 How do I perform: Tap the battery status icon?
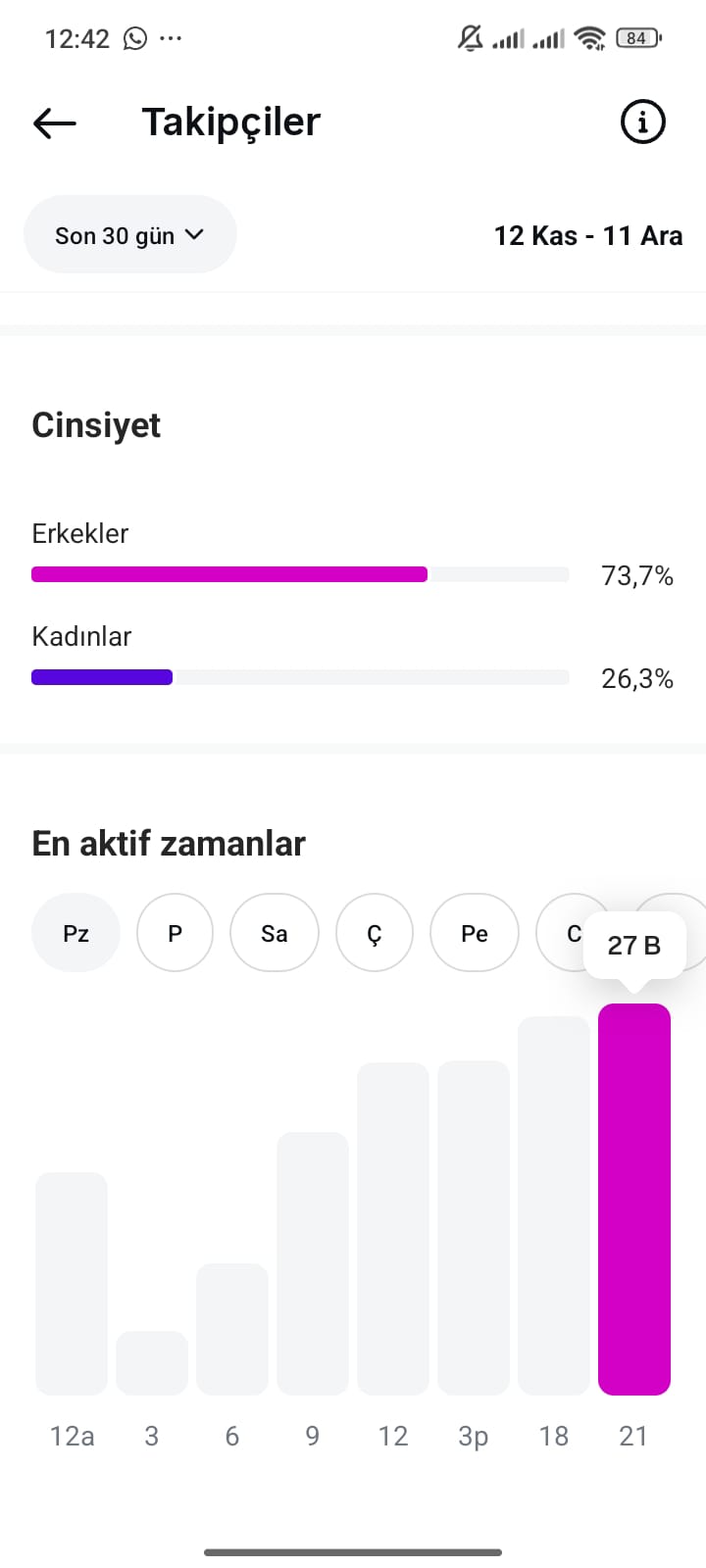(638, 38)
